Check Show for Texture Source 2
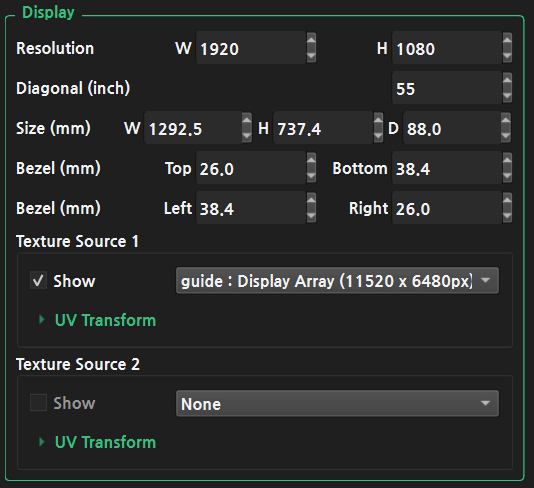Image resolution: width=534 pixels, height=488 pixels. tap(38, 403)
